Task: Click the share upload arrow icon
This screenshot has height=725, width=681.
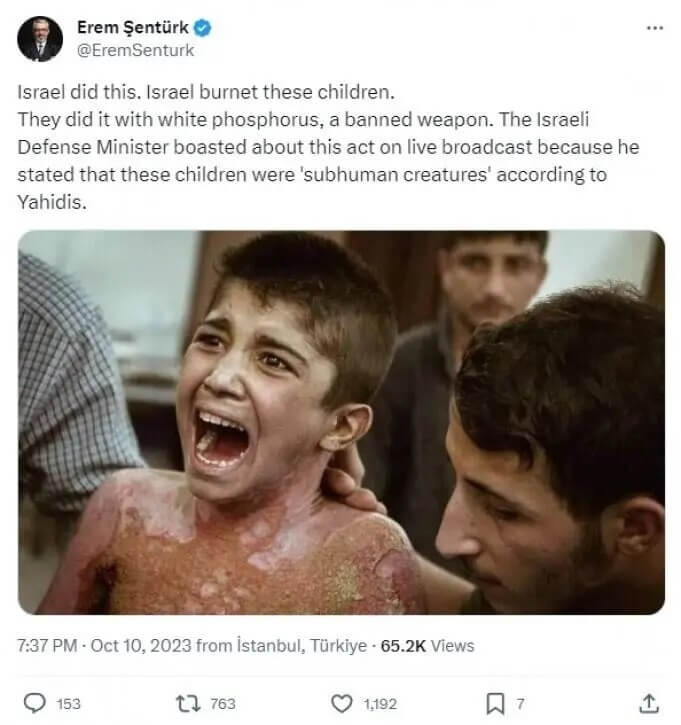Action: point(649,703)
